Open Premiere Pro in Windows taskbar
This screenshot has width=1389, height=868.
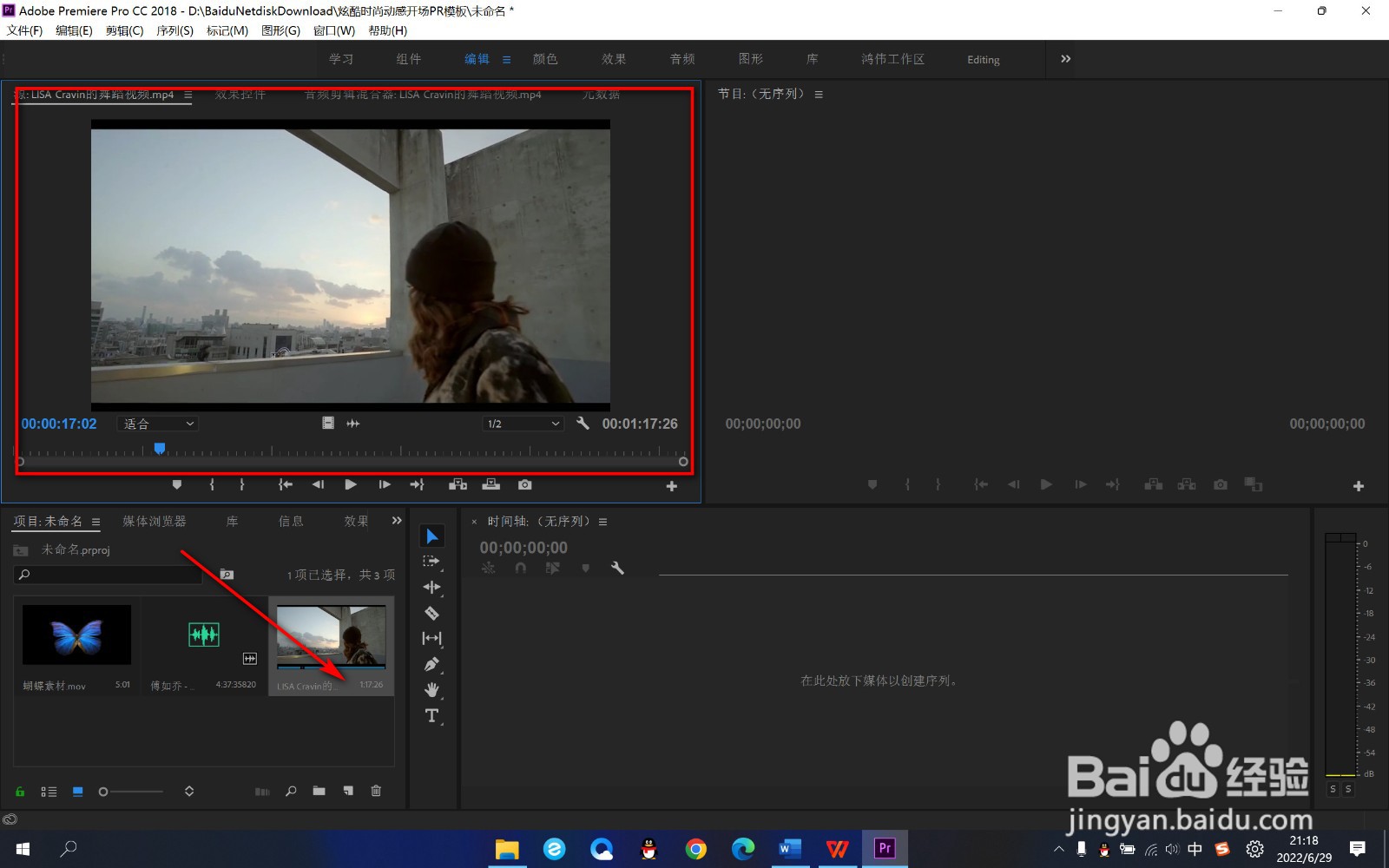point(885,848)
